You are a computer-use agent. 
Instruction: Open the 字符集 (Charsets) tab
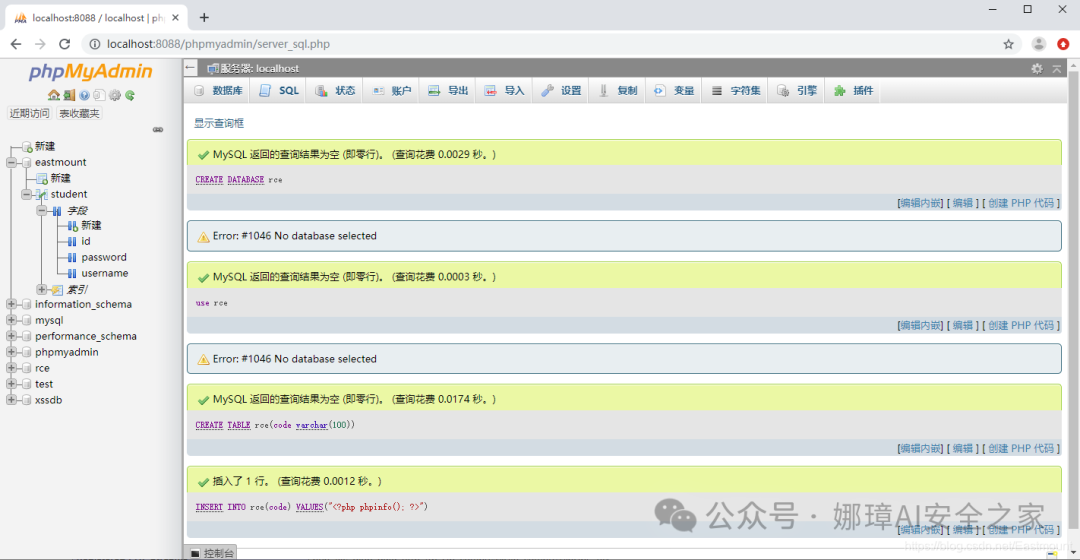(x=736, y=91)
